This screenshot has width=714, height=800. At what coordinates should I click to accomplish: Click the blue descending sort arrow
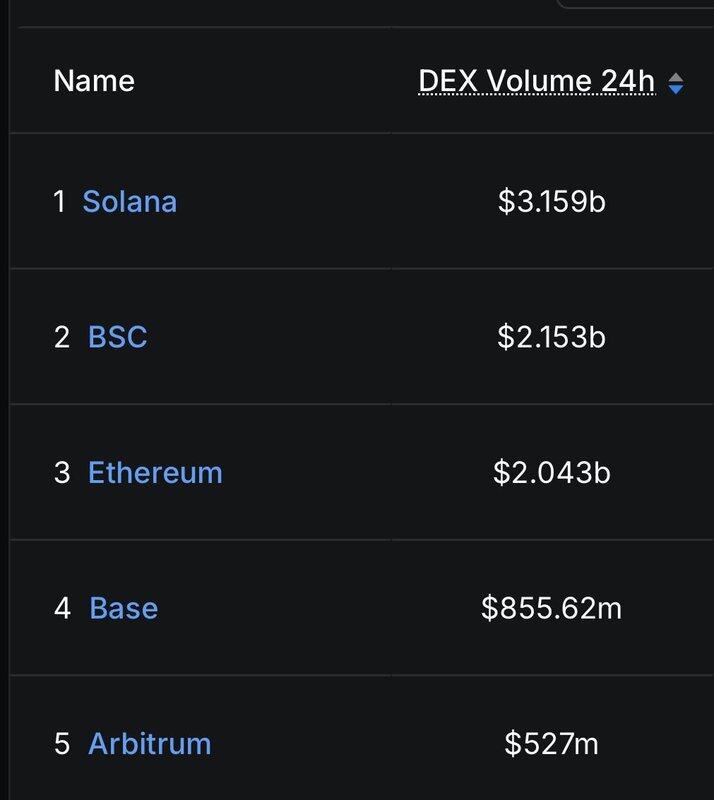click(x=676, y=89)
